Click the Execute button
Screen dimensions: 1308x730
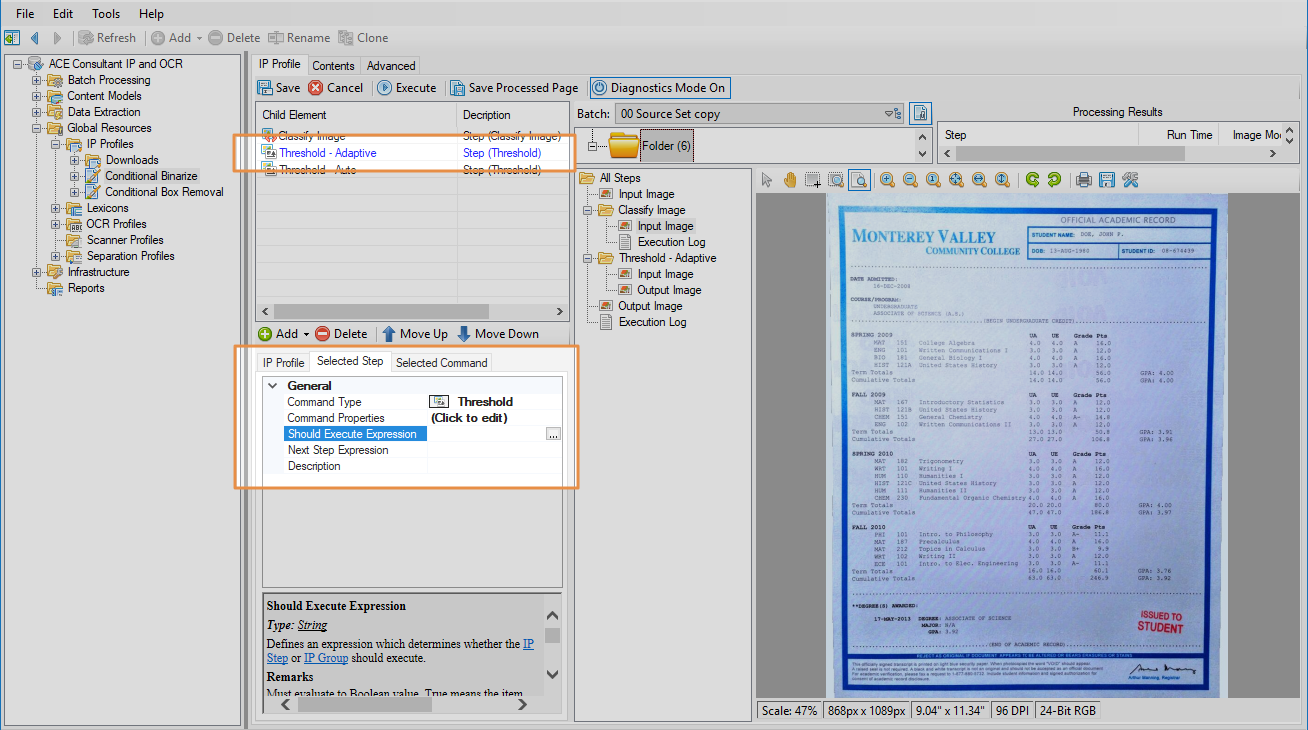pos(407,88)
